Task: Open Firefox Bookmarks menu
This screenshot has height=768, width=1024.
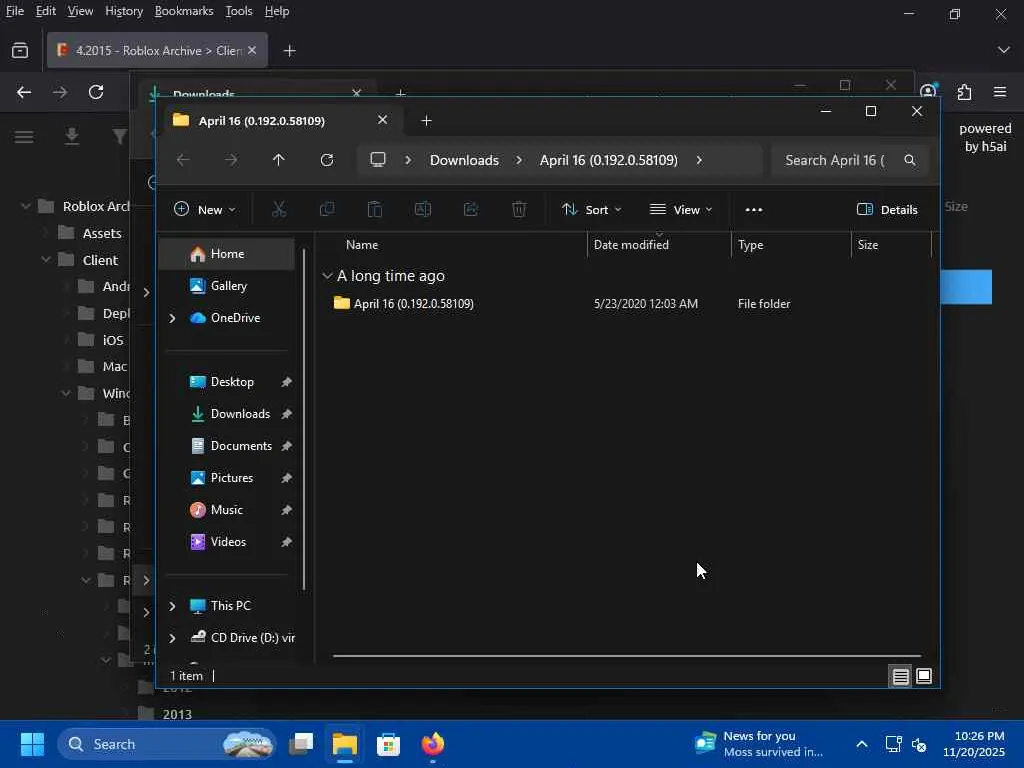Action: [184, 11]
